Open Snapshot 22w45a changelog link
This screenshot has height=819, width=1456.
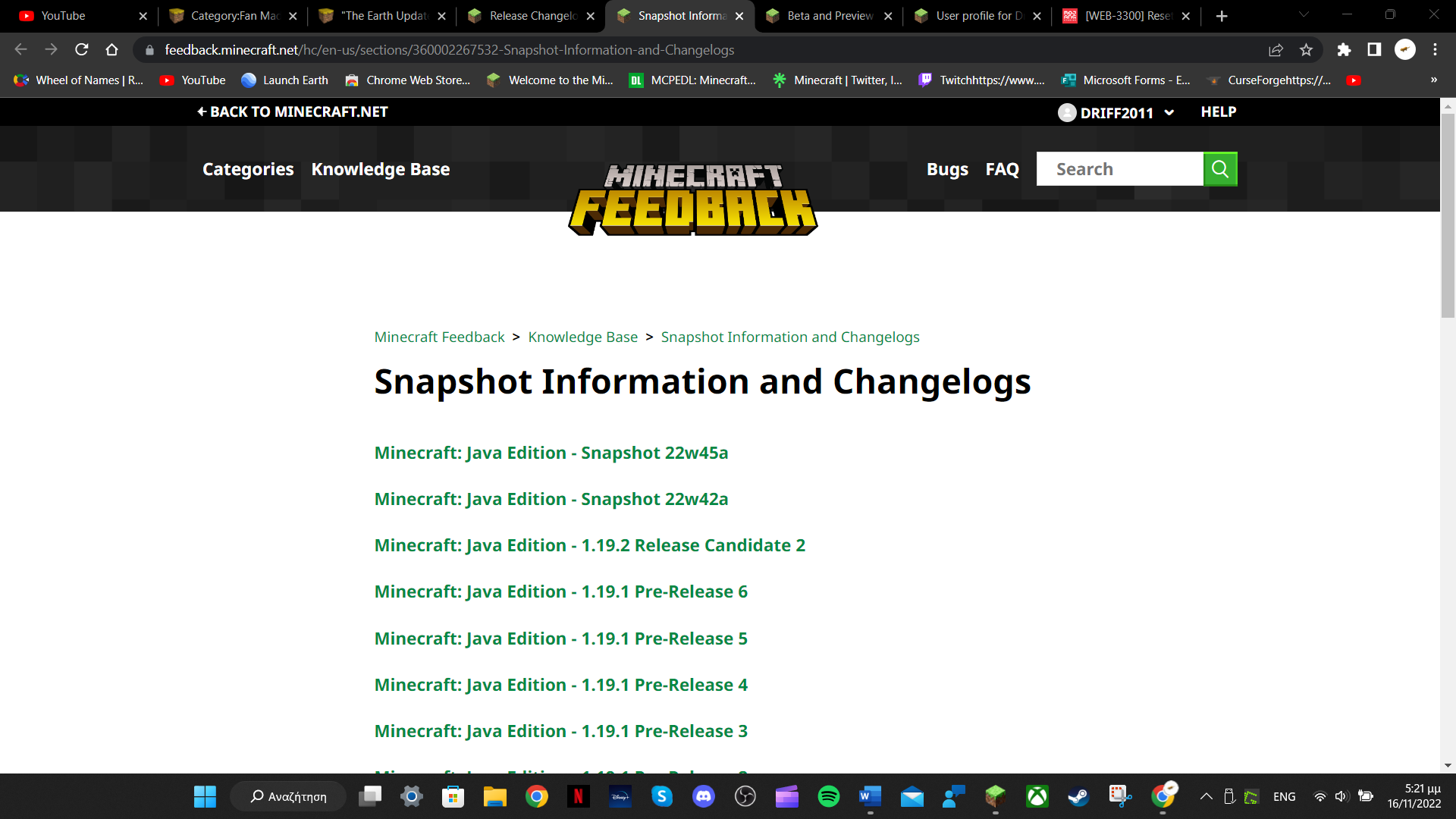pos(551,453)
